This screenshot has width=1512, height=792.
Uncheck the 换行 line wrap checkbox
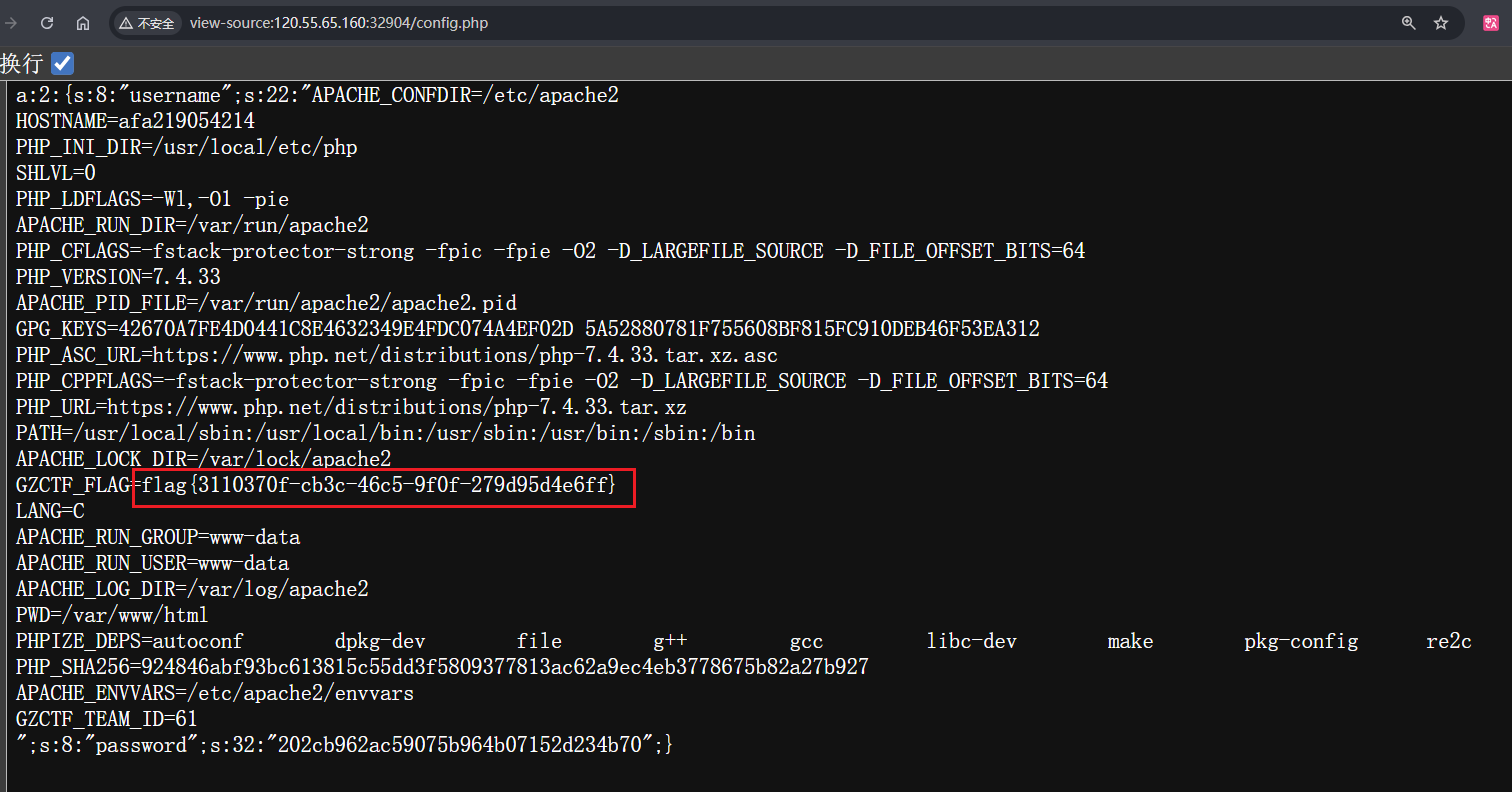pyautogui.click(x=63, y=63)
